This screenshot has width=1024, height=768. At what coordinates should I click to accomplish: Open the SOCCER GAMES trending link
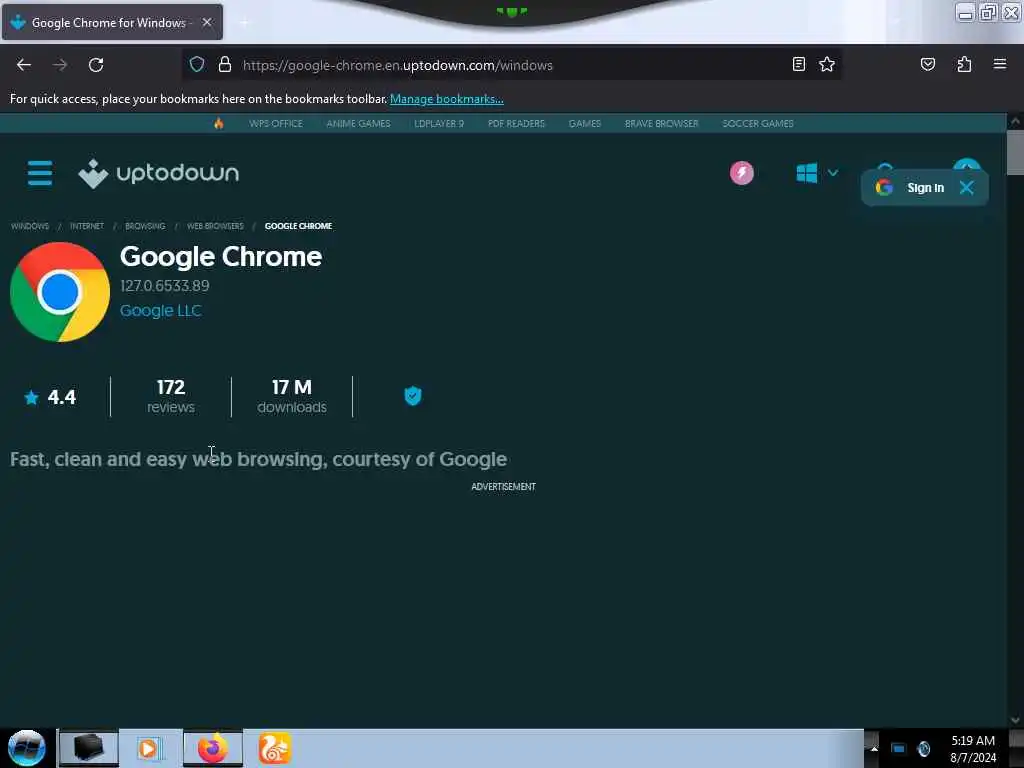tap(758, 123)
